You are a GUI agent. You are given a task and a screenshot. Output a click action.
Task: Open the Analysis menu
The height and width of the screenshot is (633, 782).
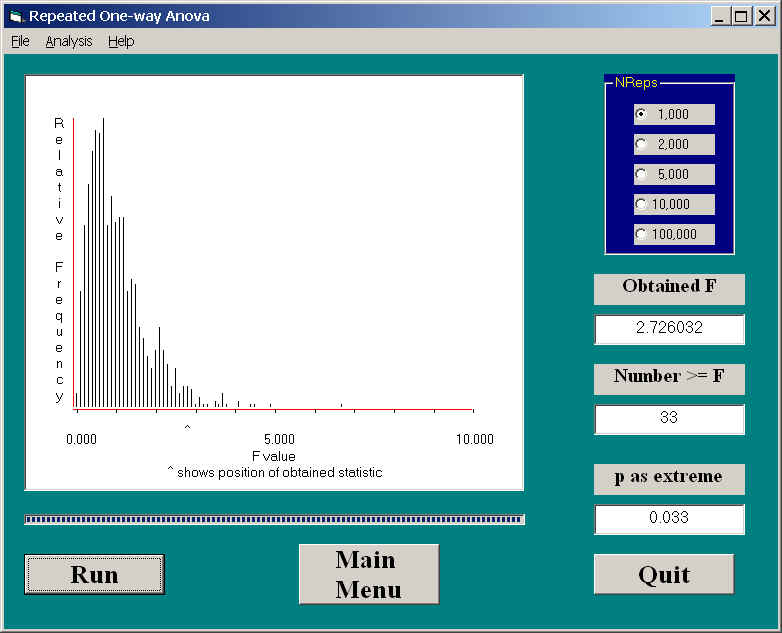click(69, 41)
